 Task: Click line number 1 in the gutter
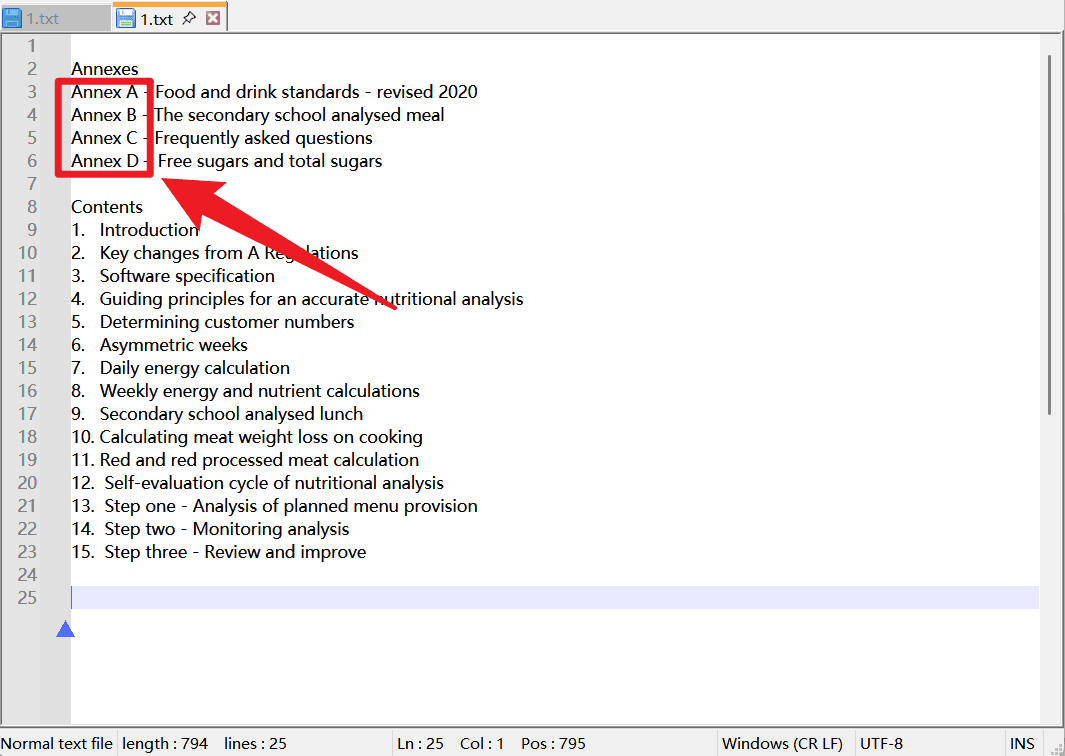[31, 46]
